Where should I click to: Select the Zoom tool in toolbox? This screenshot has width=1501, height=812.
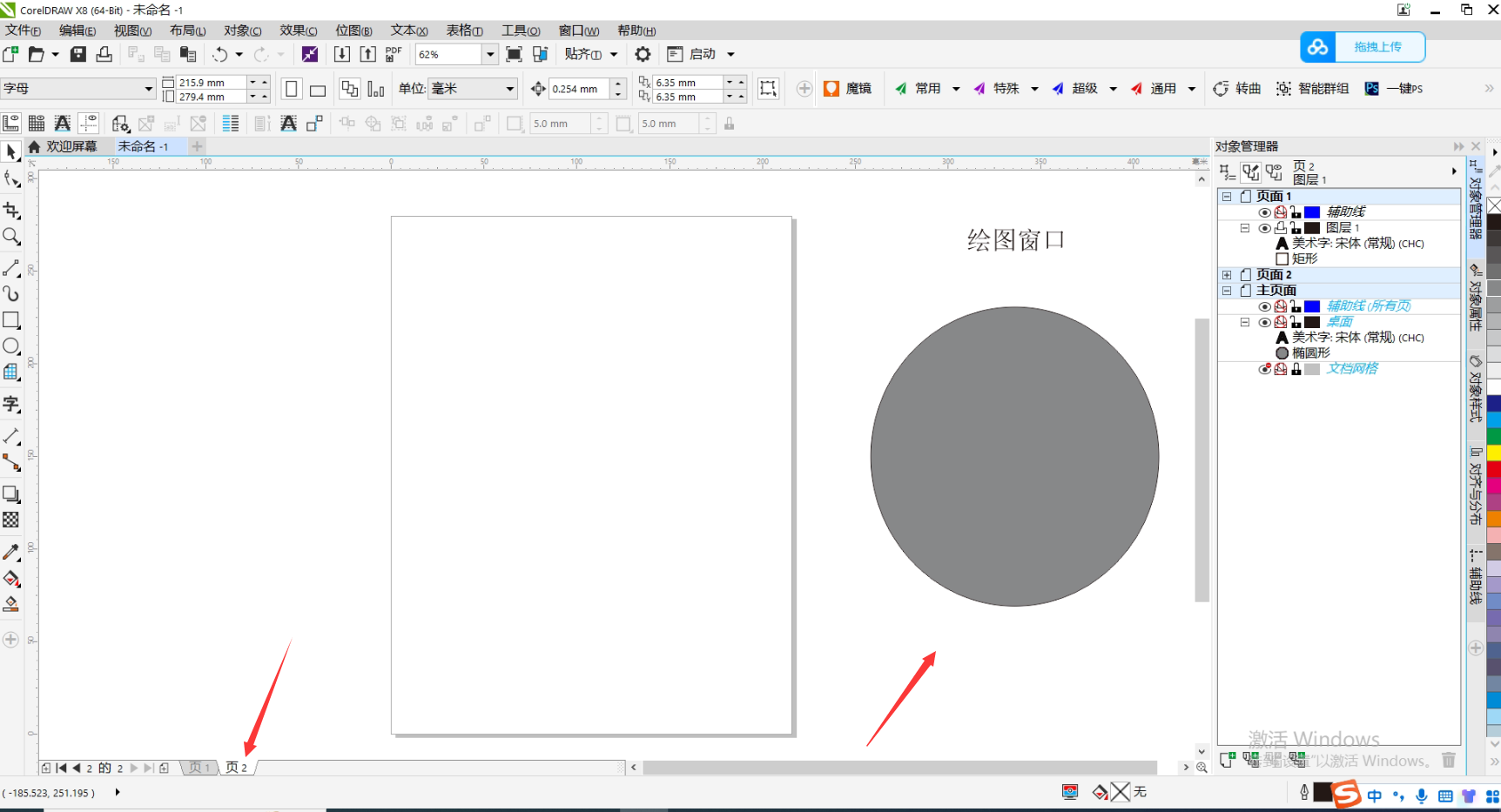(11, 237)
